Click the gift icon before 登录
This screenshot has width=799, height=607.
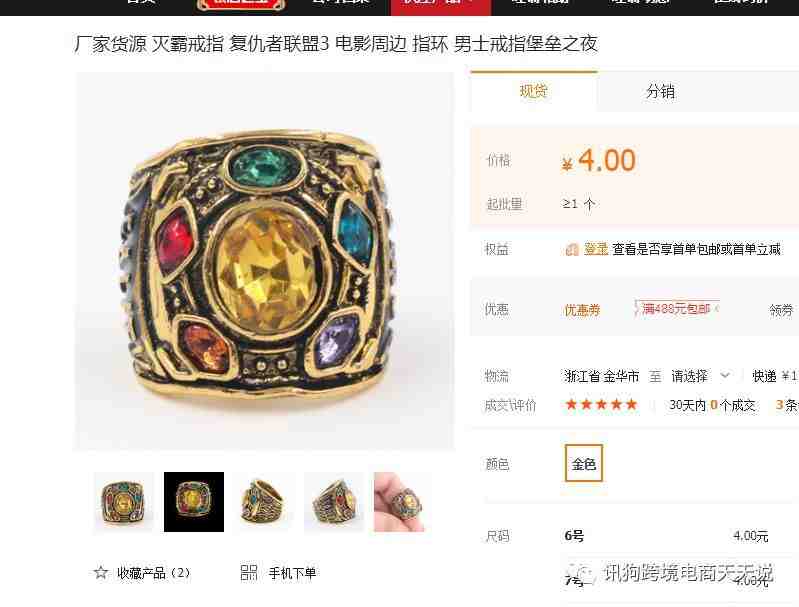pos(572,249)
